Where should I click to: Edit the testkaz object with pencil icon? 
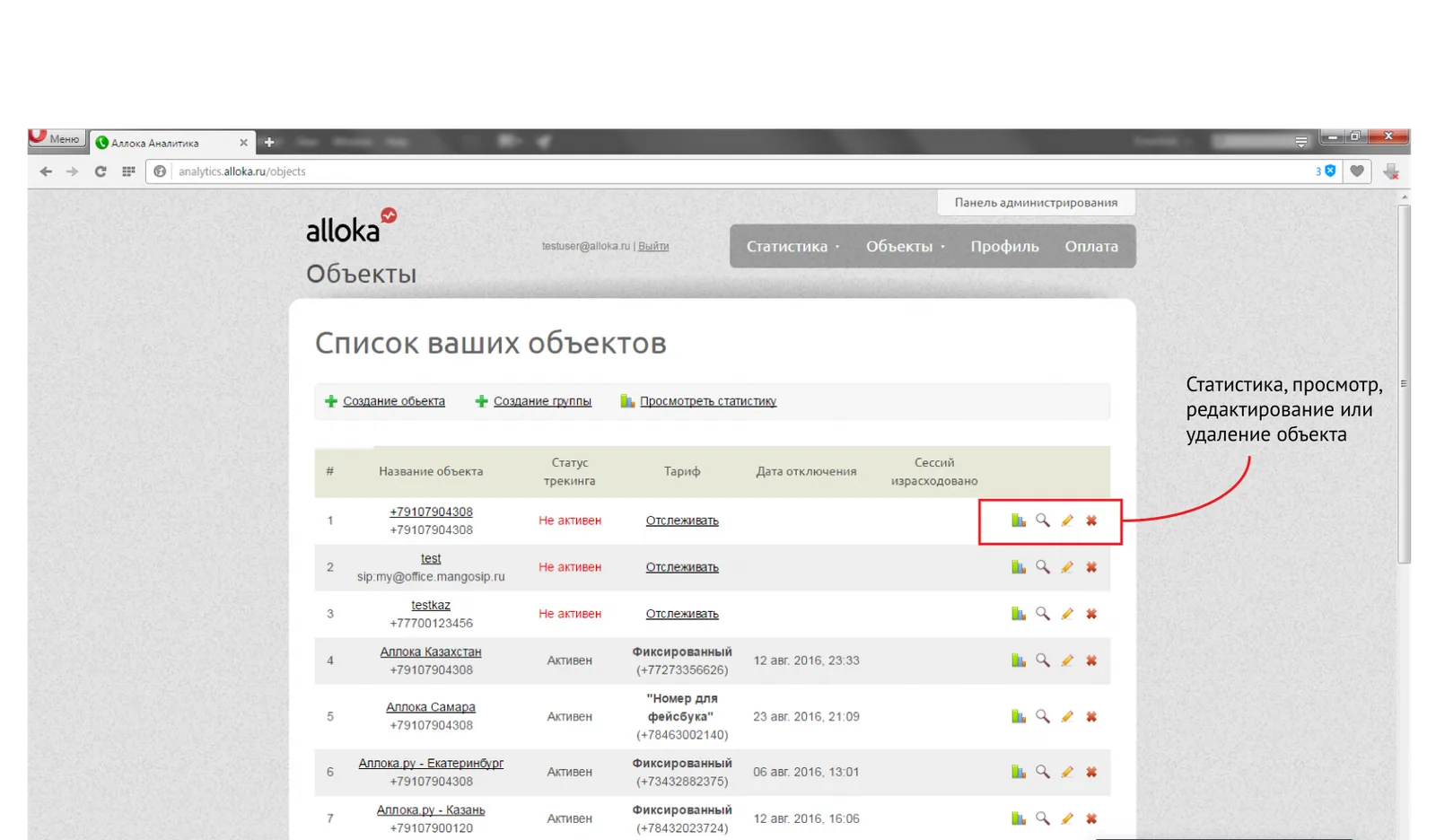1067,614
